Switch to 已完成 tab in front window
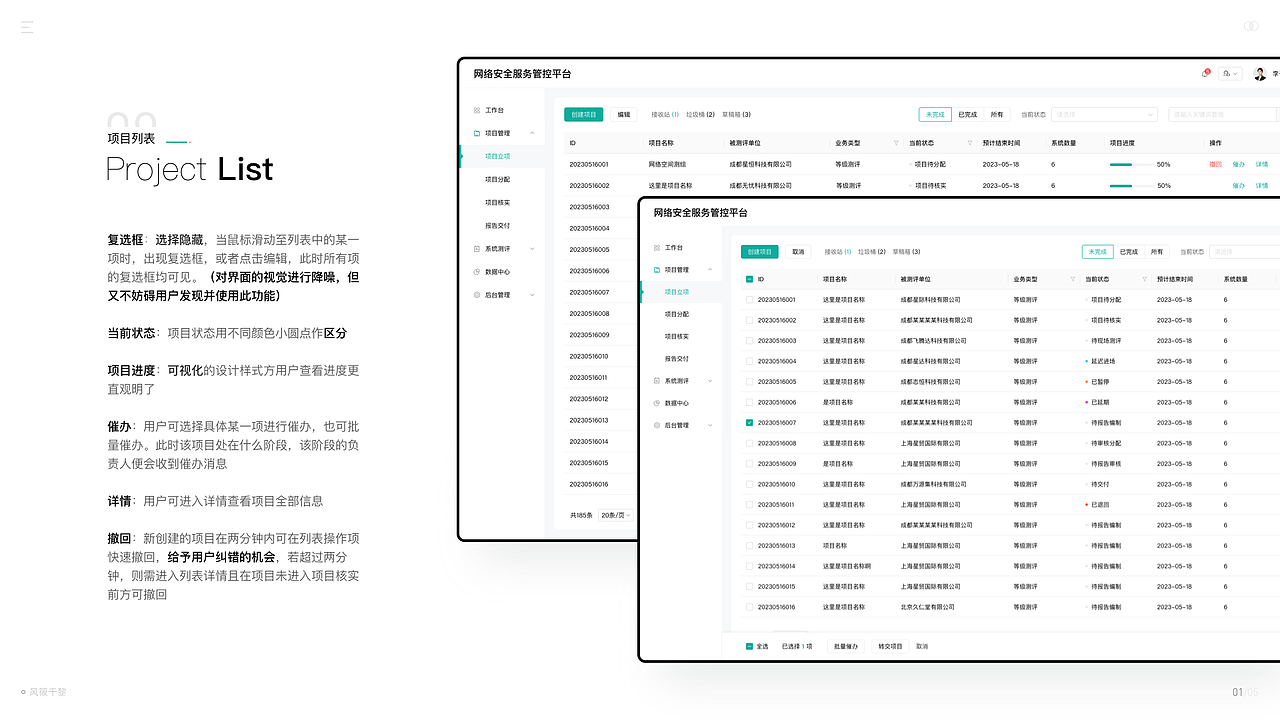 pyautogui.click(x=1128, y=252)
